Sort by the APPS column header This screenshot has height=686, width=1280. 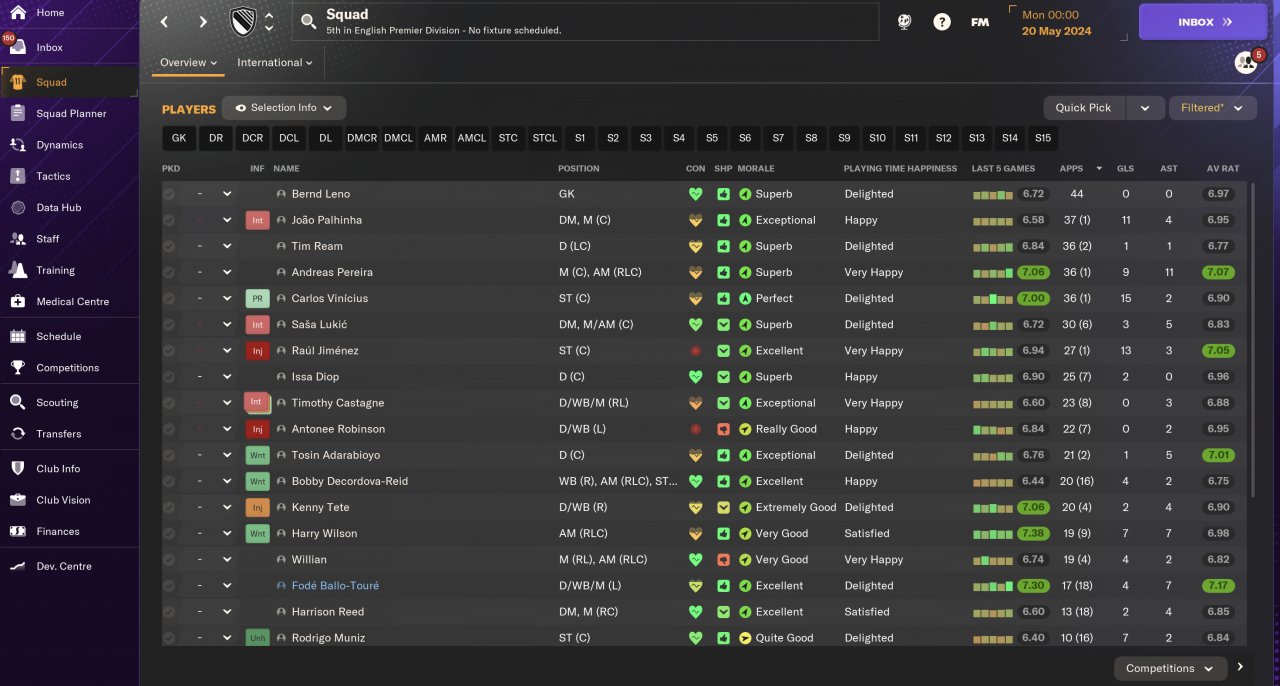click(x=1071, y=168)
